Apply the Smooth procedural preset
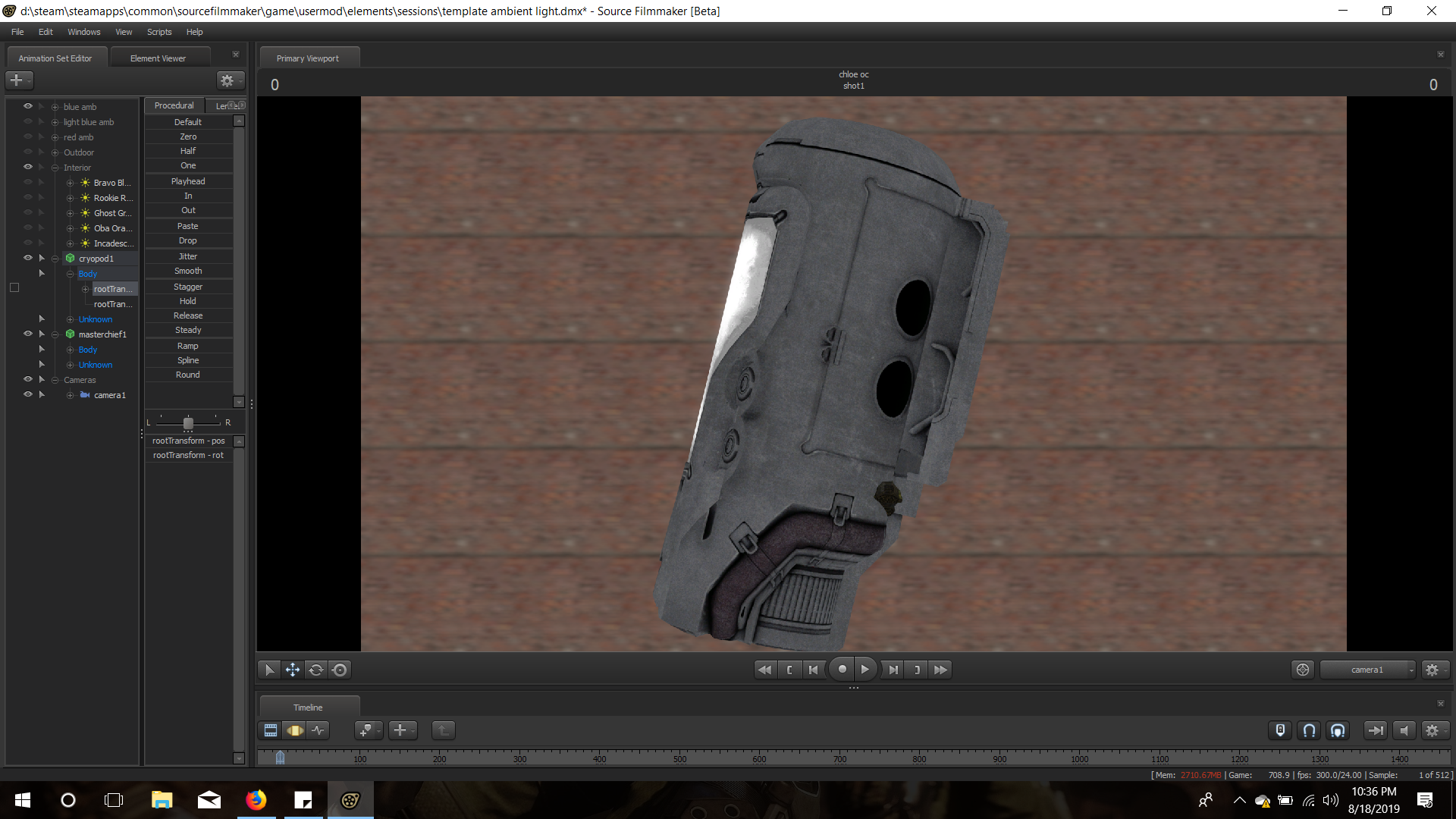Viewport: 1456px width, 819px height. 188,271
